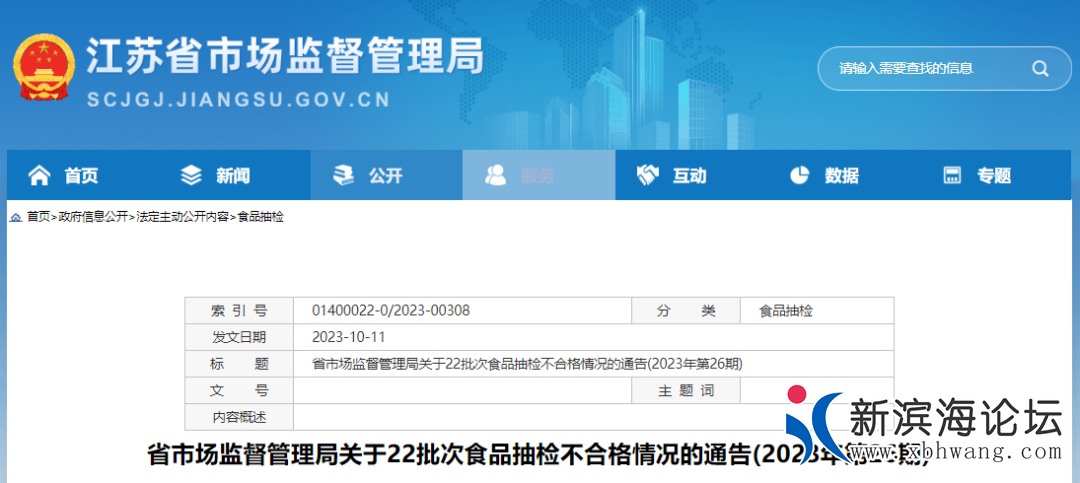Click the house icon beside 首页

[39, 176]
